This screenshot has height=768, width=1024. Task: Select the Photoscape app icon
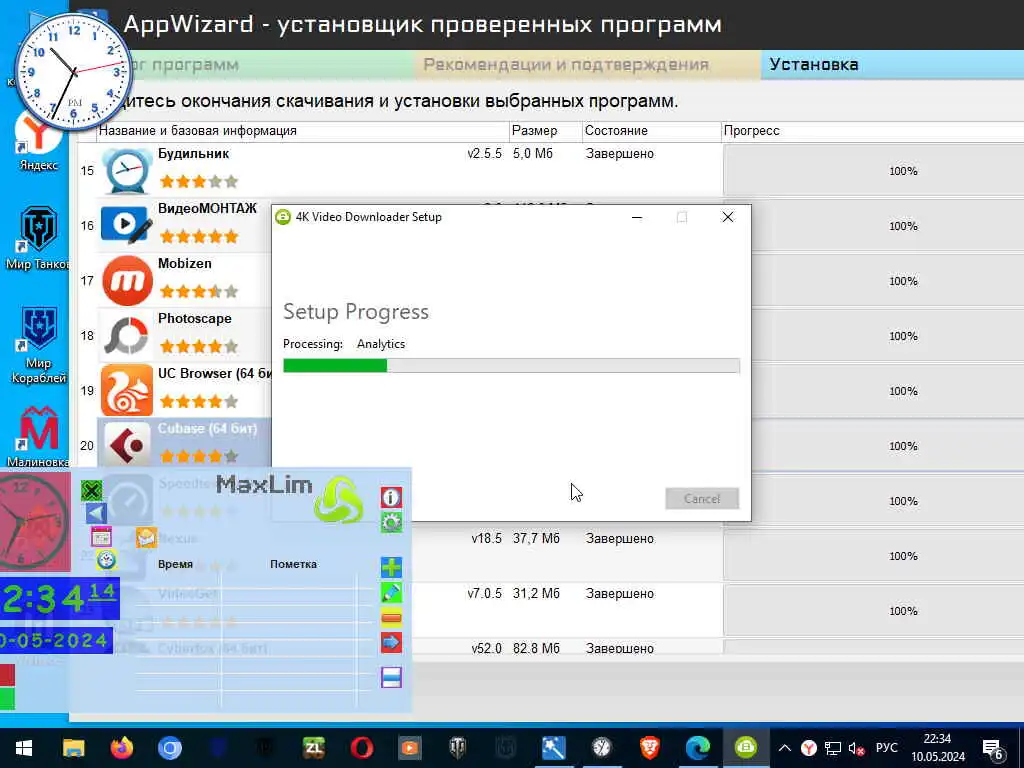coord(127,336)
